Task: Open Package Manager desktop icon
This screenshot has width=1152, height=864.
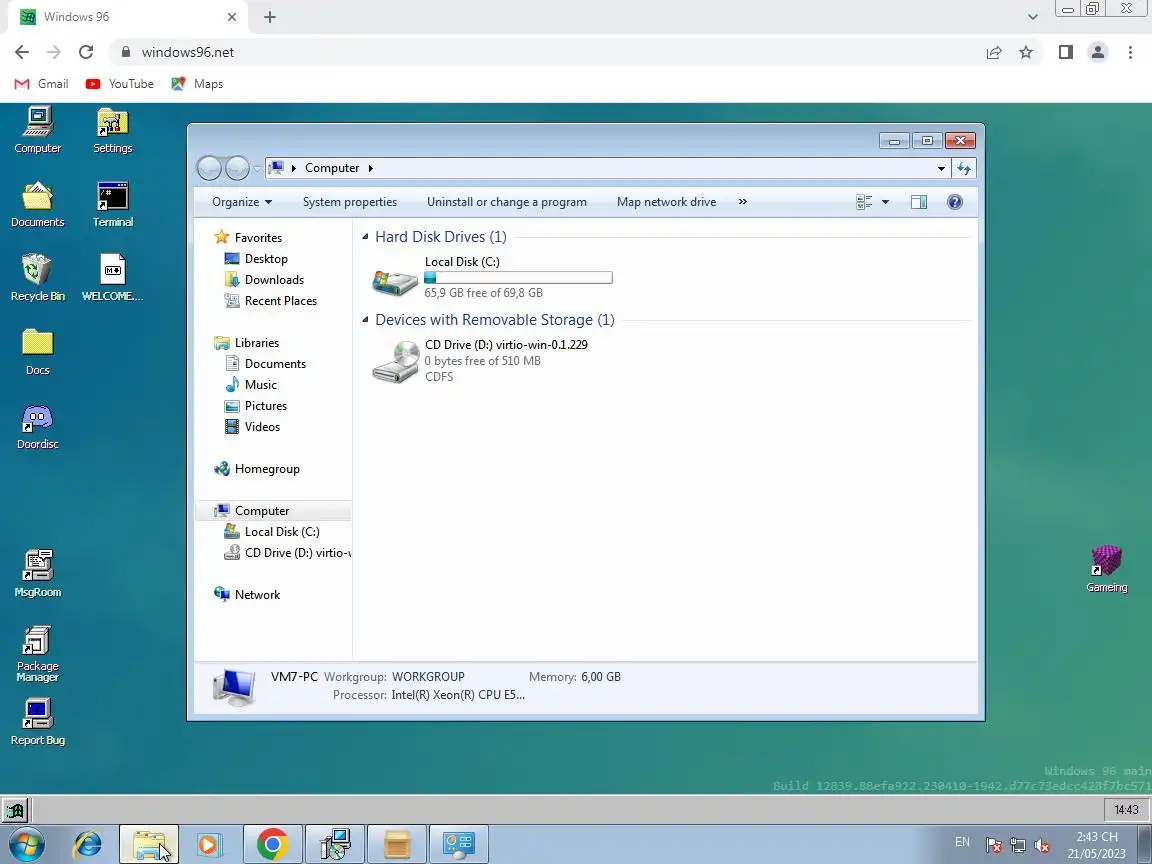Action: 37,654
